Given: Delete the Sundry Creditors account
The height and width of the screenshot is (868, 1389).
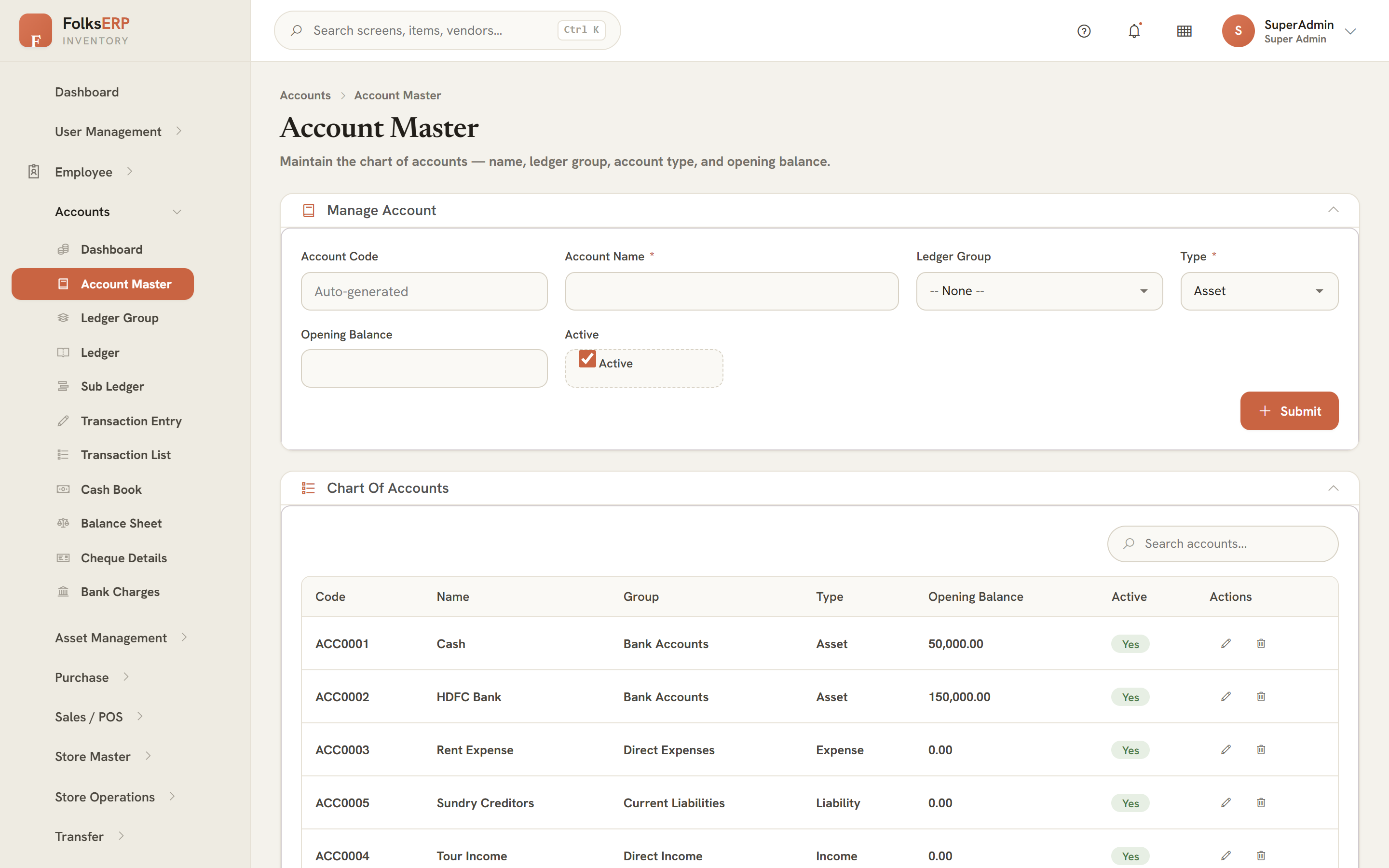Looking at the screenshot, I should (x=1261, y=802).
